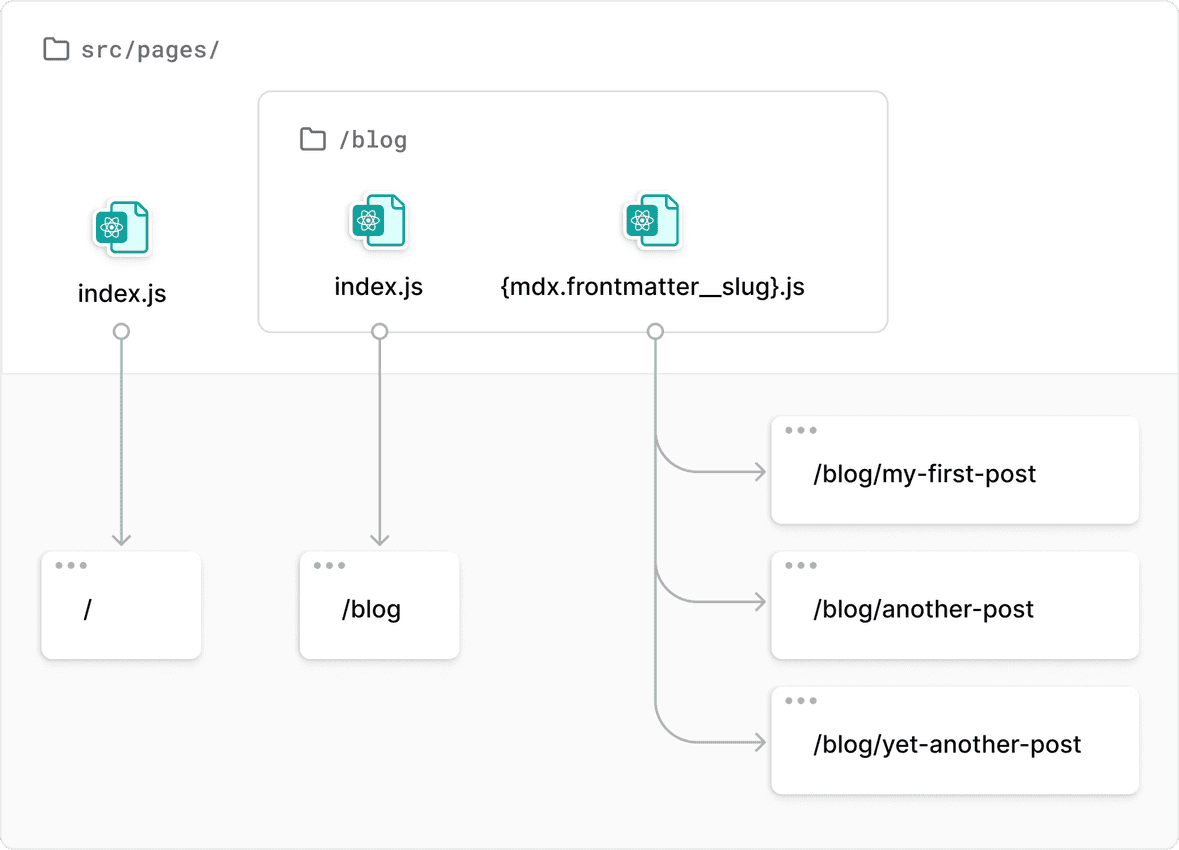
Task: Select the dots on /blog/yet-another-post card
Action: coord(799,700)
